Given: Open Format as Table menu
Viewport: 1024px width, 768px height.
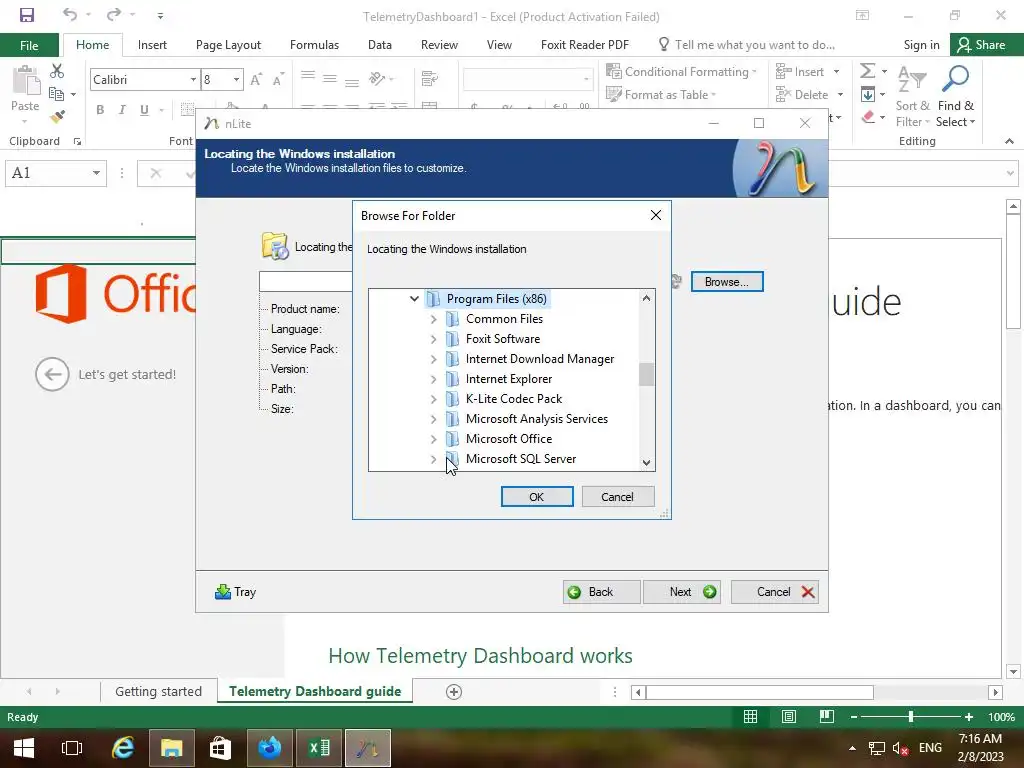Looking at the screenshot, I should [x=661, y=95].
